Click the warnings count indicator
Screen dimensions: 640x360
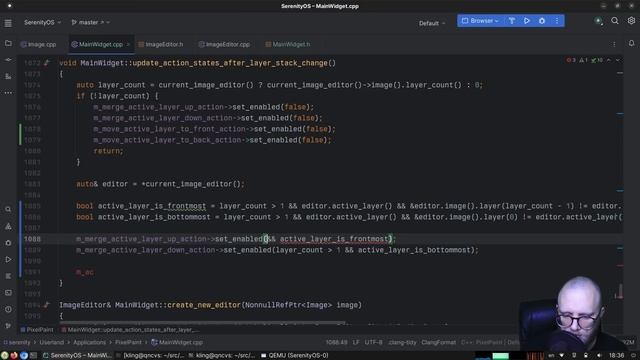(x=584, y=60)
